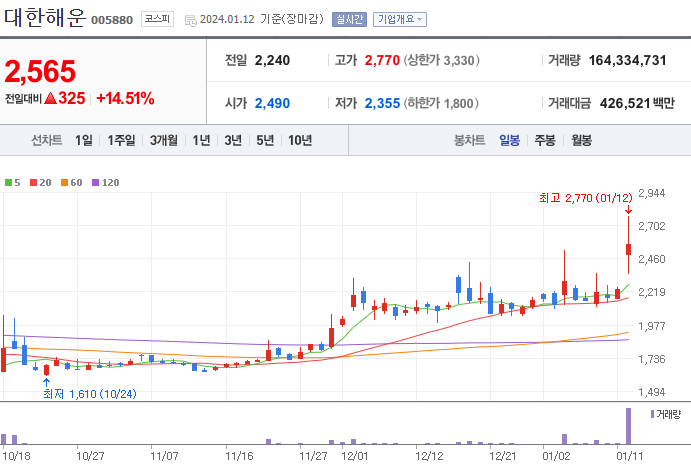Image resolution: width=691 pixels, height=475 pixels.
Task: Click the 실시간 button
Action: click(x=349, y=19)
